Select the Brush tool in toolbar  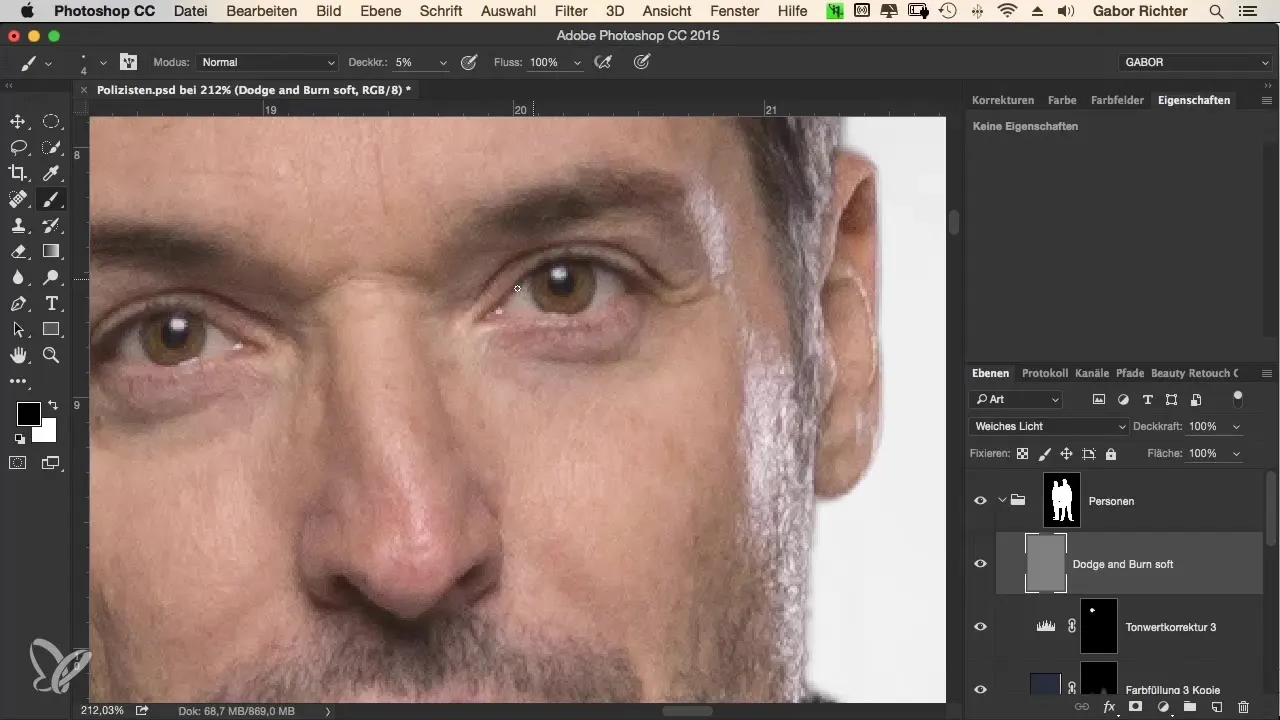pyautogui.click(x=51, y=200)
